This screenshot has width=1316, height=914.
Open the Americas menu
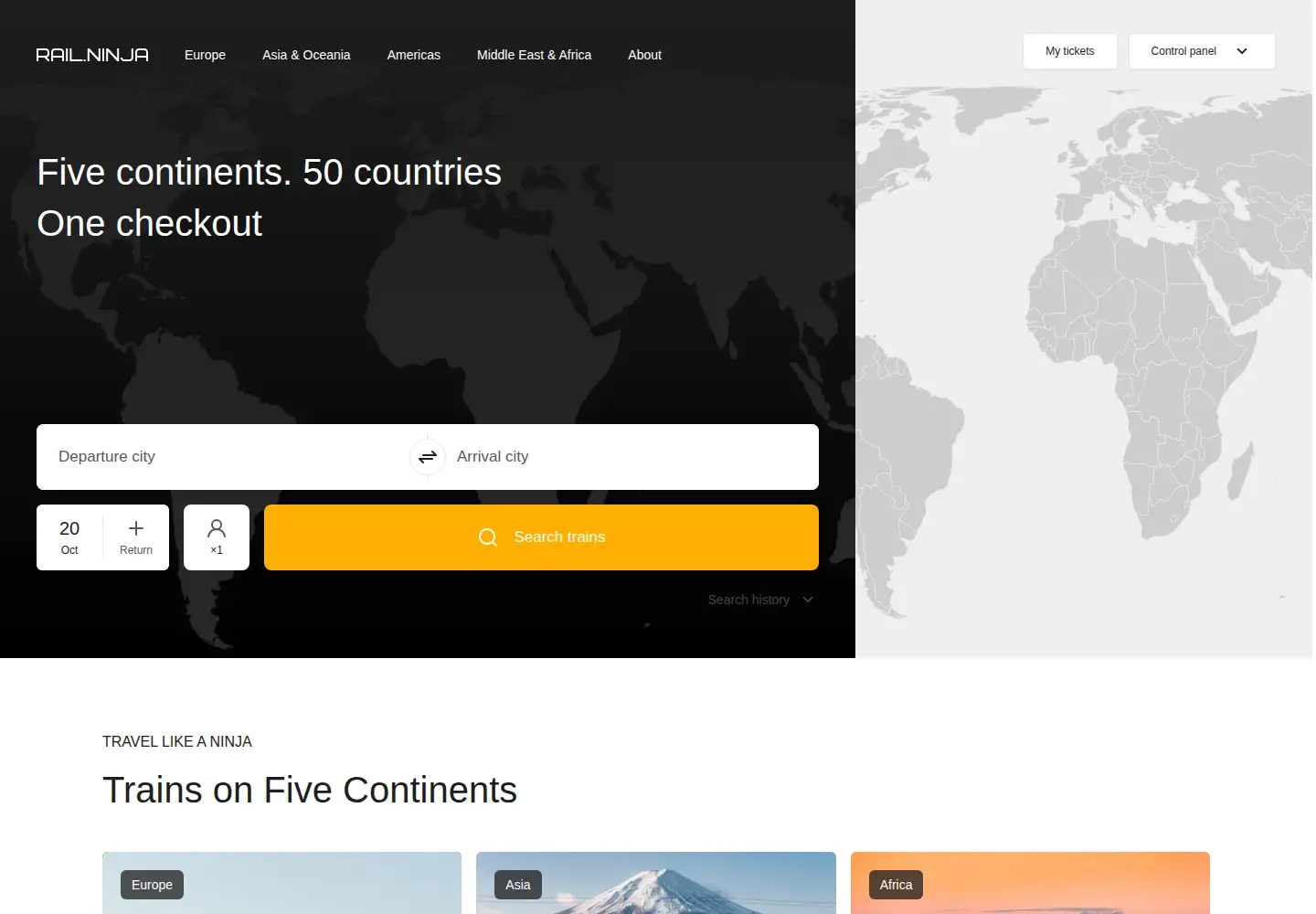pyautogui.click(x=414, y=55)
